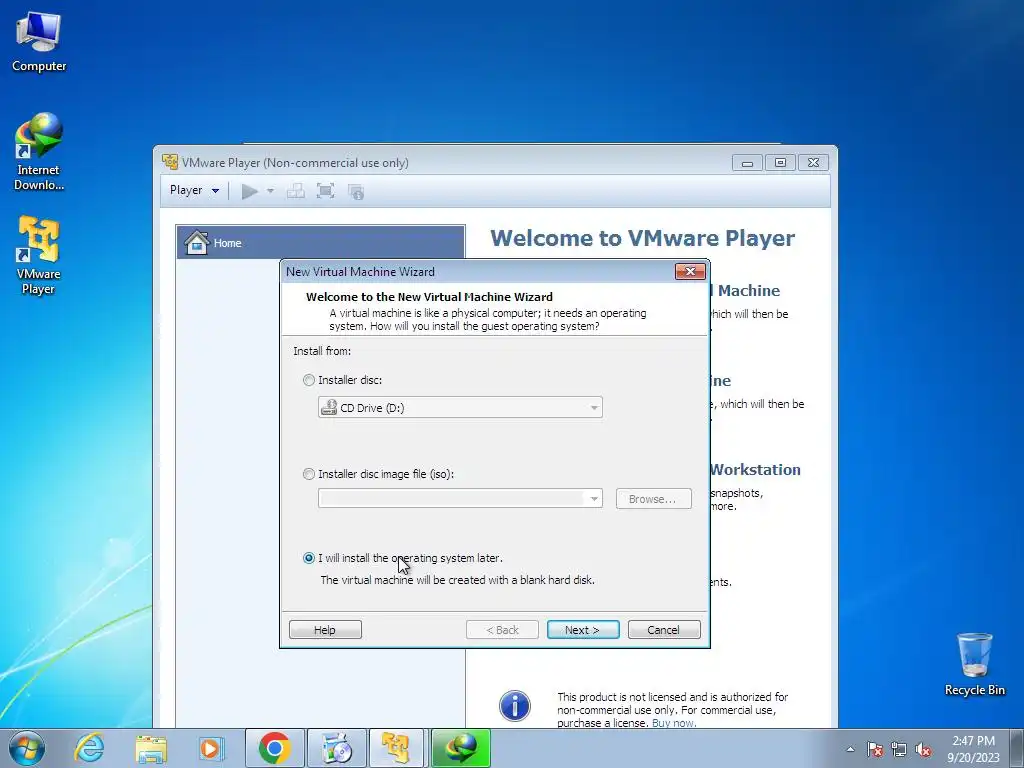Open Windows Explorer from the taskbar
Screen dimensions: 1024x768
tap(151, 748)
